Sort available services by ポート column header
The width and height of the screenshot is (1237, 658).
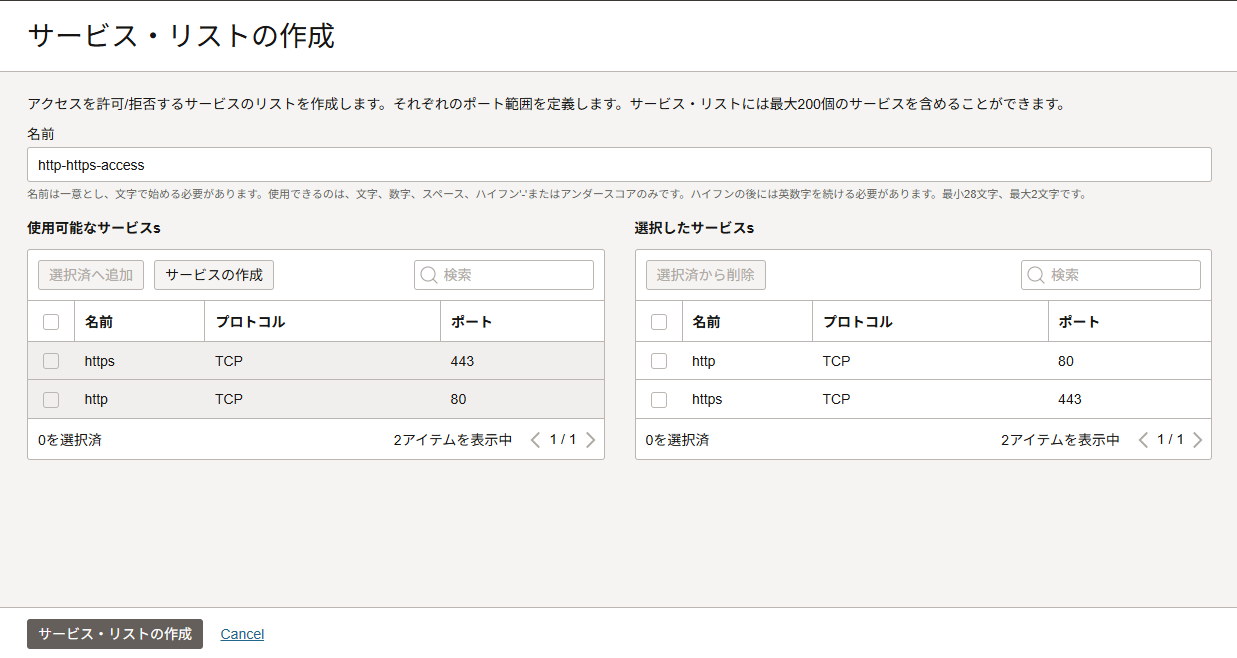[x=471, y=322]
